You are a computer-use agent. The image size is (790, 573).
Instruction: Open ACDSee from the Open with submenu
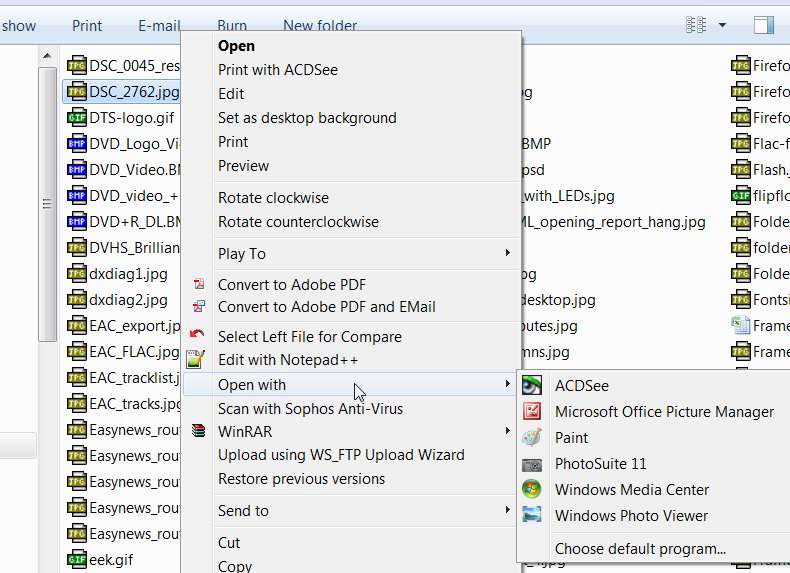click(x=581, y=386)
